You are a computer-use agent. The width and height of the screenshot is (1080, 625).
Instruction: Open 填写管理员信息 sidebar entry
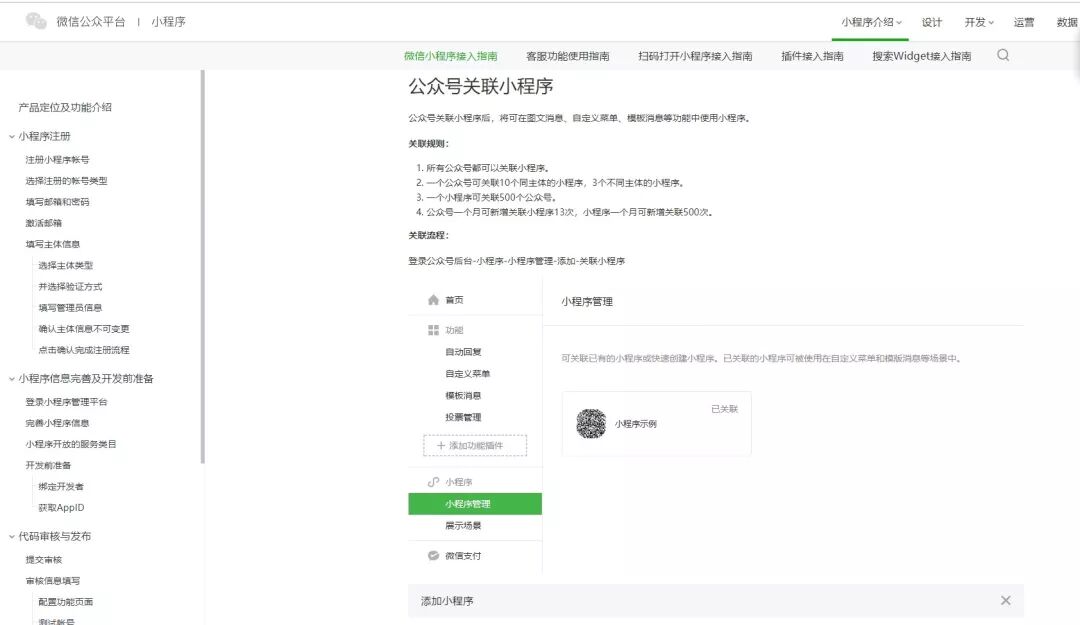coord(70,308)
